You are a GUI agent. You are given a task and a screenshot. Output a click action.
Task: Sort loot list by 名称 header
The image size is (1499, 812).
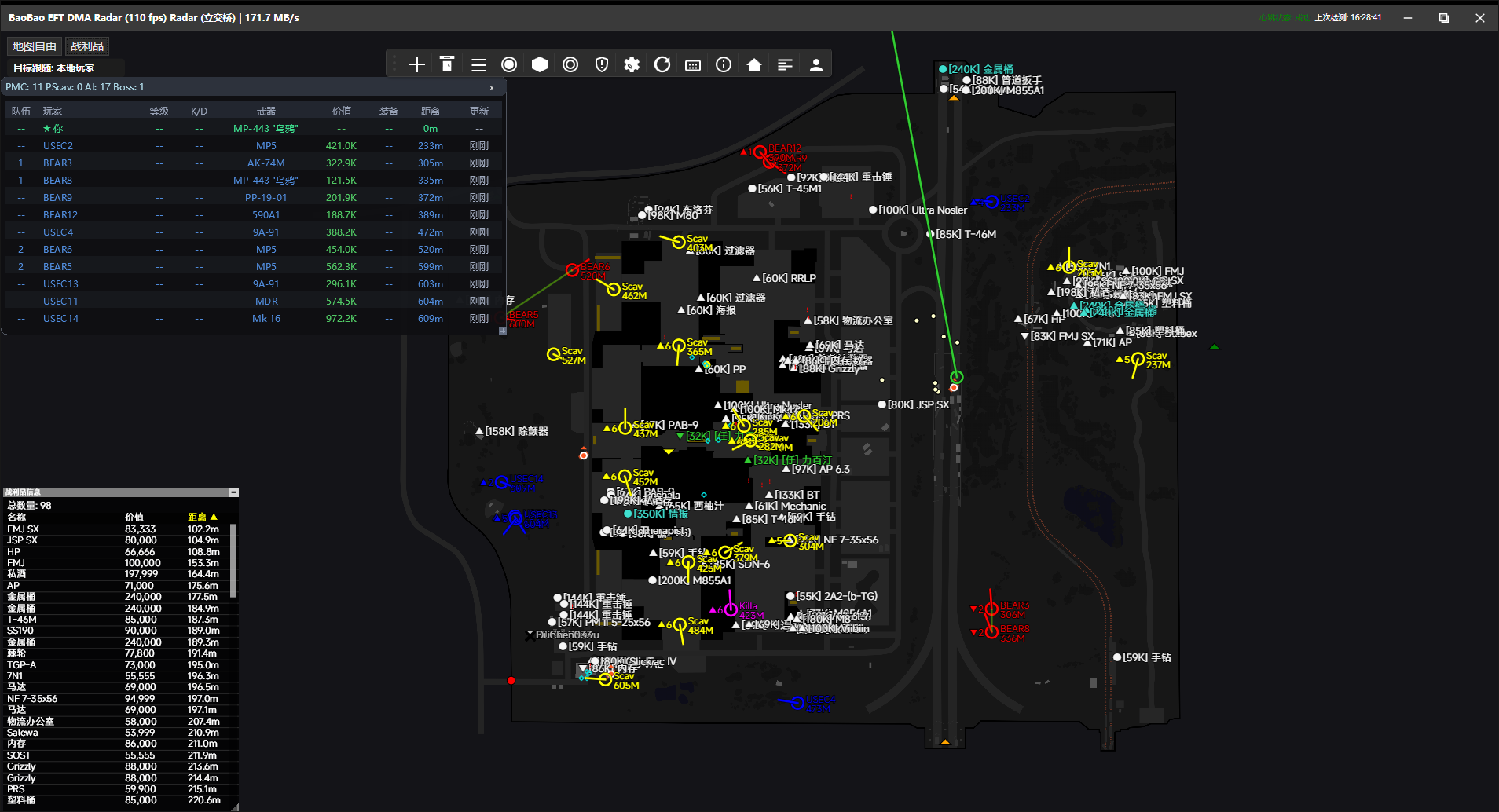click(x=16, y=518)
